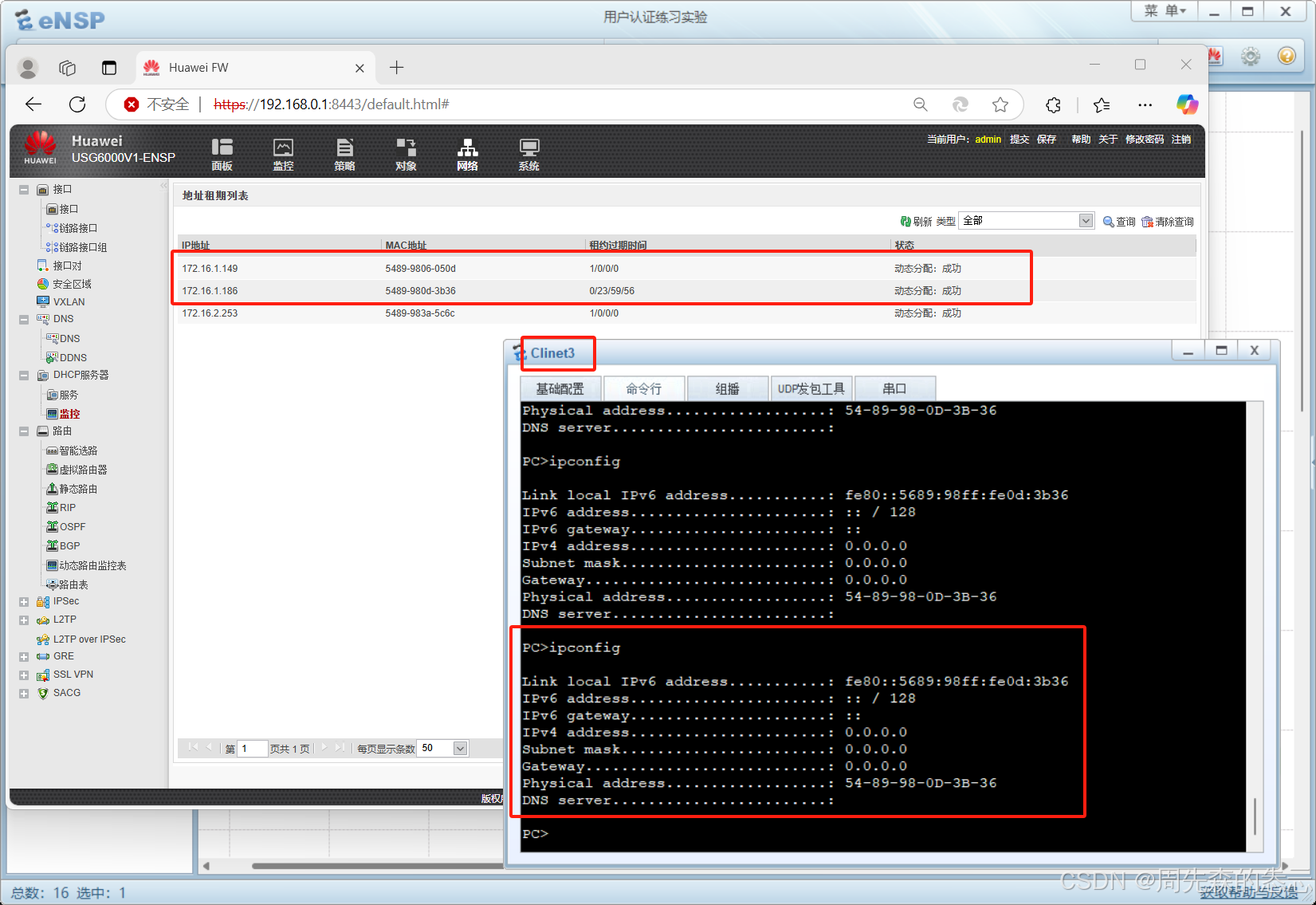Select DDNS in the tree

click(x=73, y=358)
